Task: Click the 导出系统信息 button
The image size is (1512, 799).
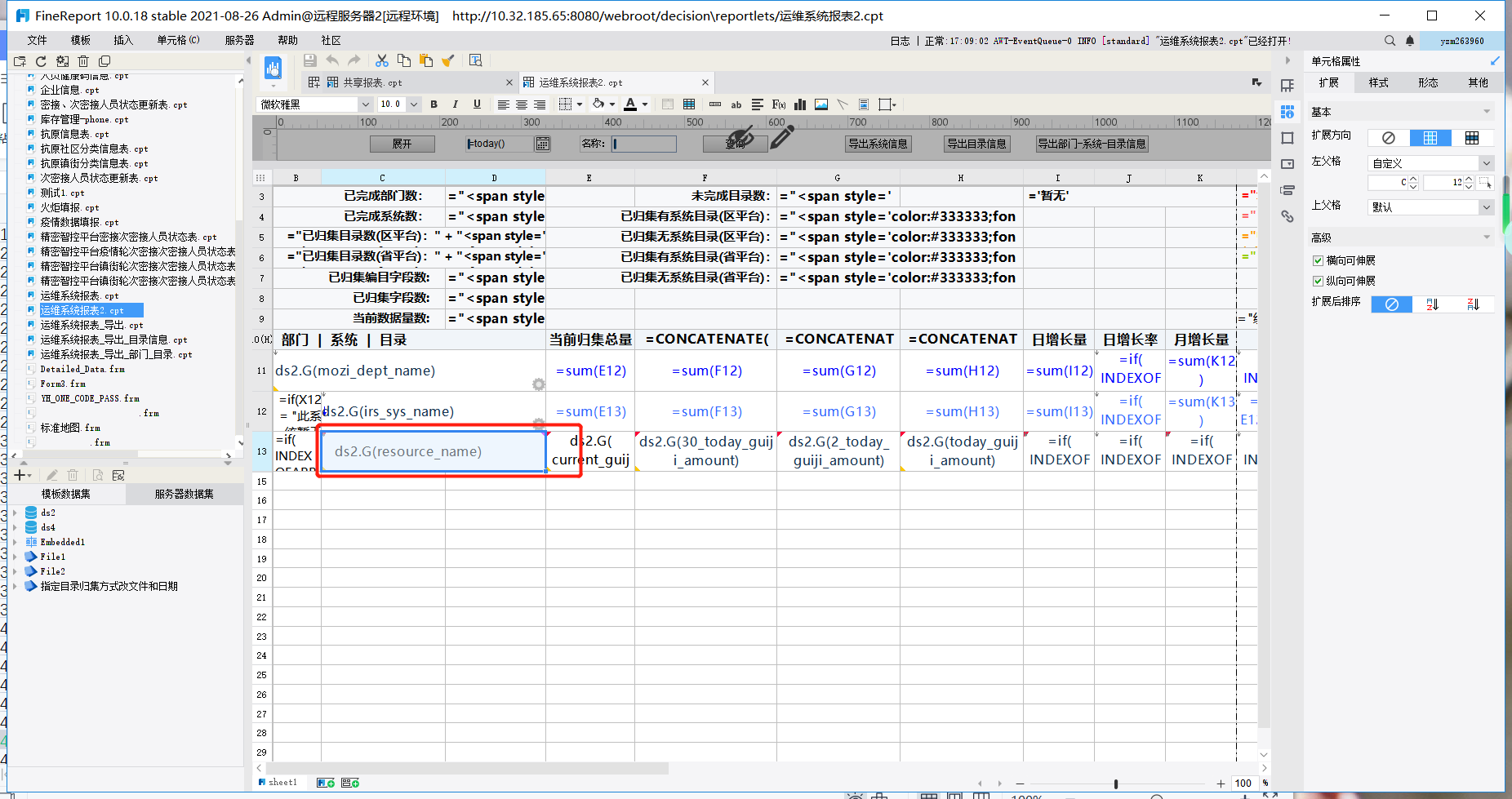Action: tap(878, 144)
